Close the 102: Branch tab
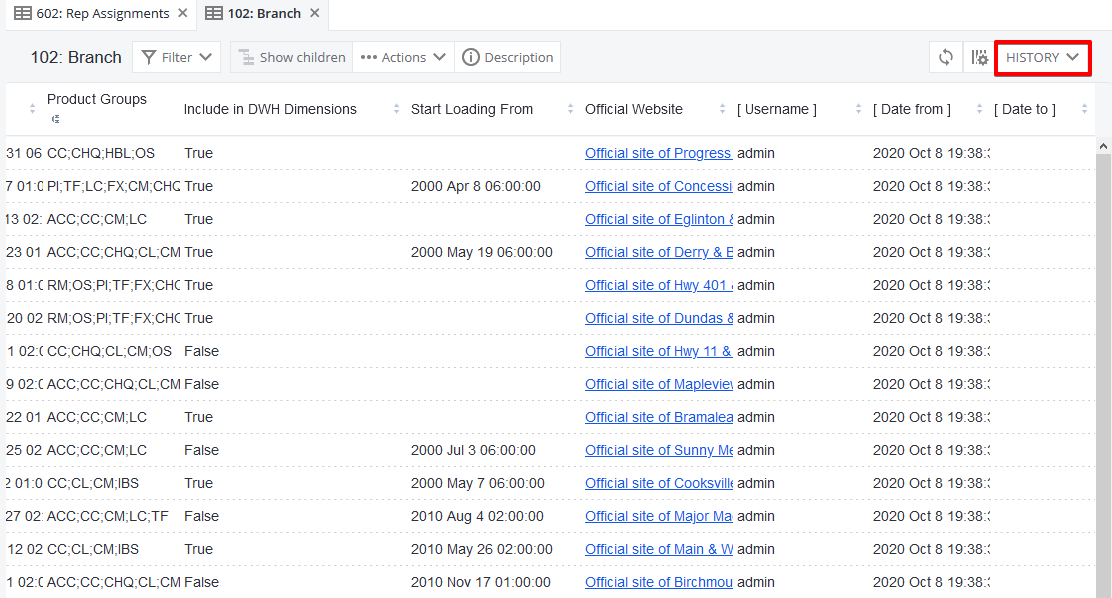 click(x=314, y=13)
